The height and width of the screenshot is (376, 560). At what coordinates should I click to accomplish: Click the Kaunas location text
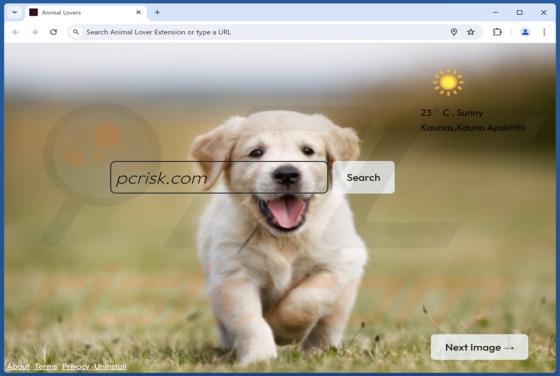pyautogui.click(x=473, y=127)
